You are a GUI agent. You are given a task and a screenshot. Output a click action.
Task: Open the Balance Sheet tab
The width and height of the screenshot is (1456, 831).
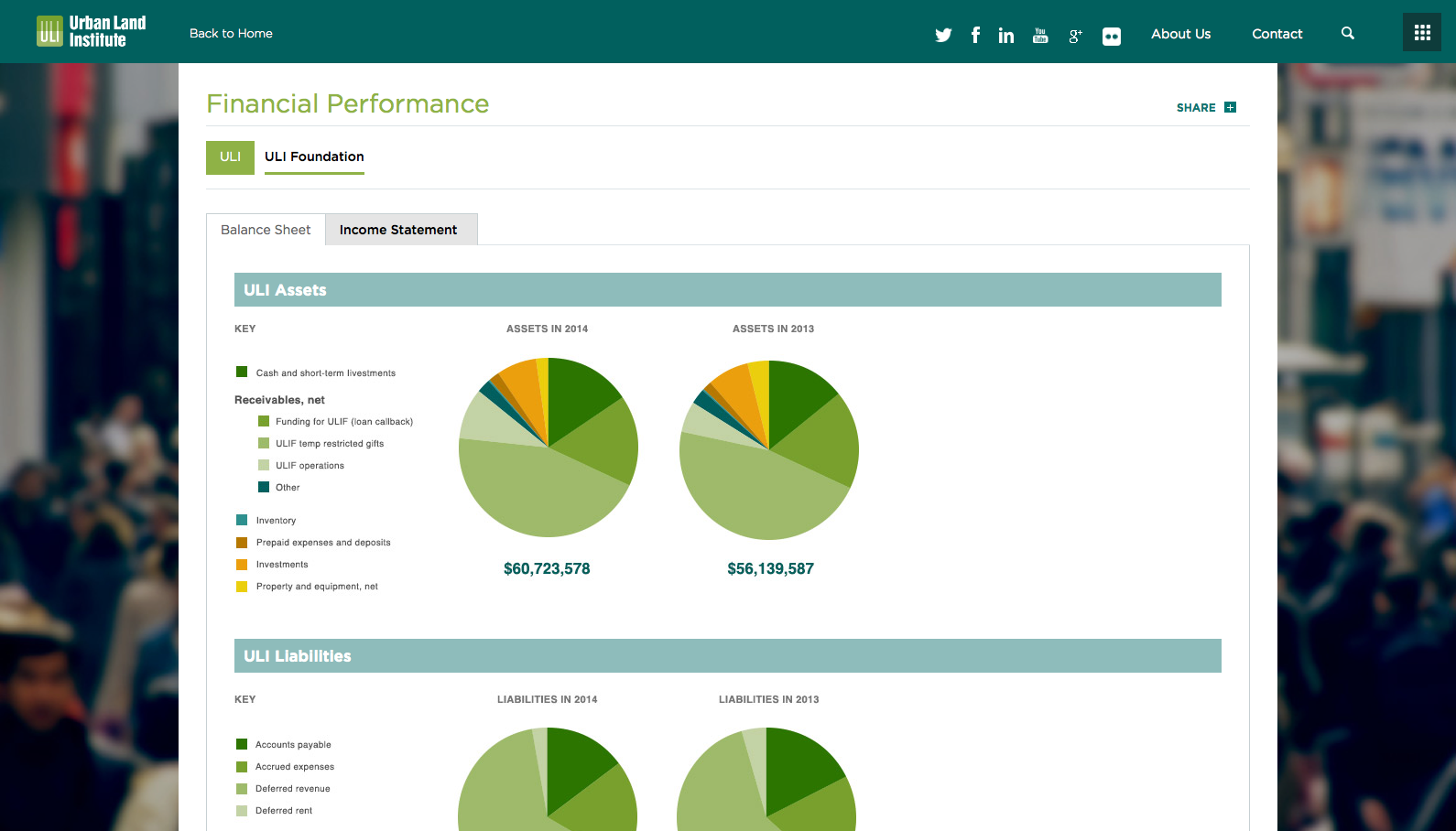pyautogui.click(x=266, y=230)
